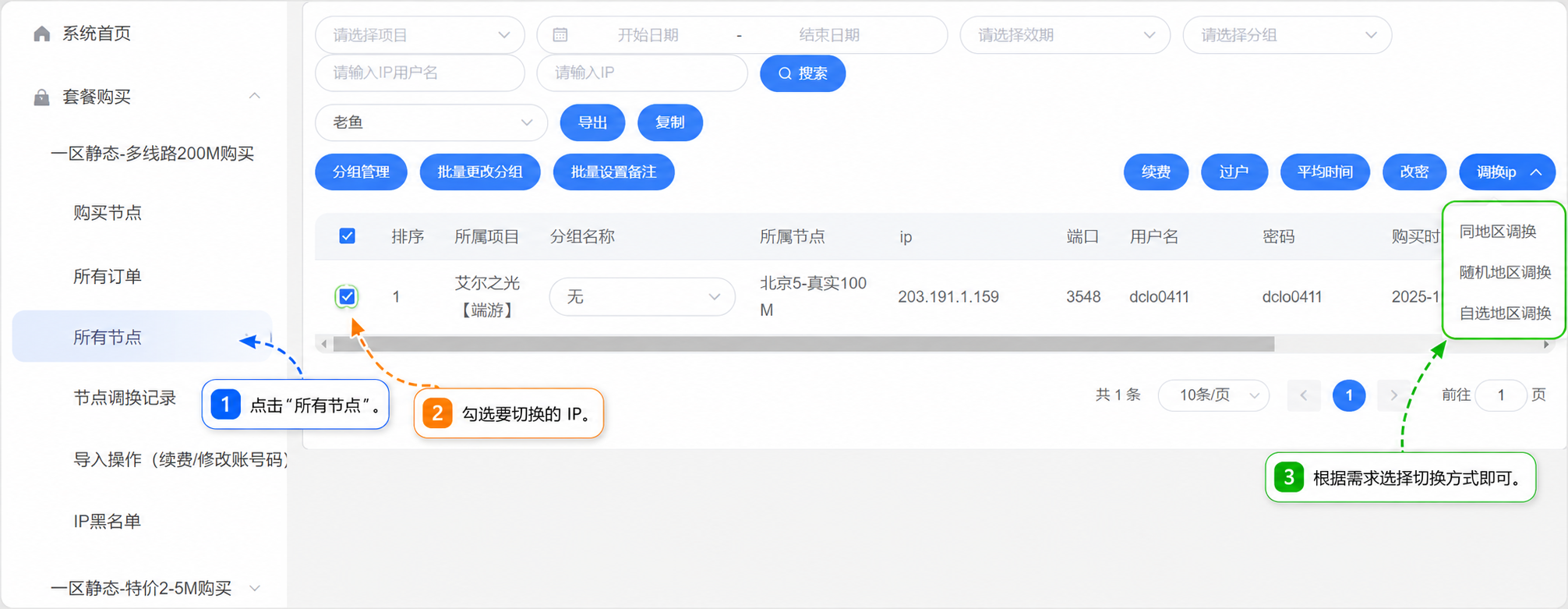Click the 排序 column header

click(408, 236)
